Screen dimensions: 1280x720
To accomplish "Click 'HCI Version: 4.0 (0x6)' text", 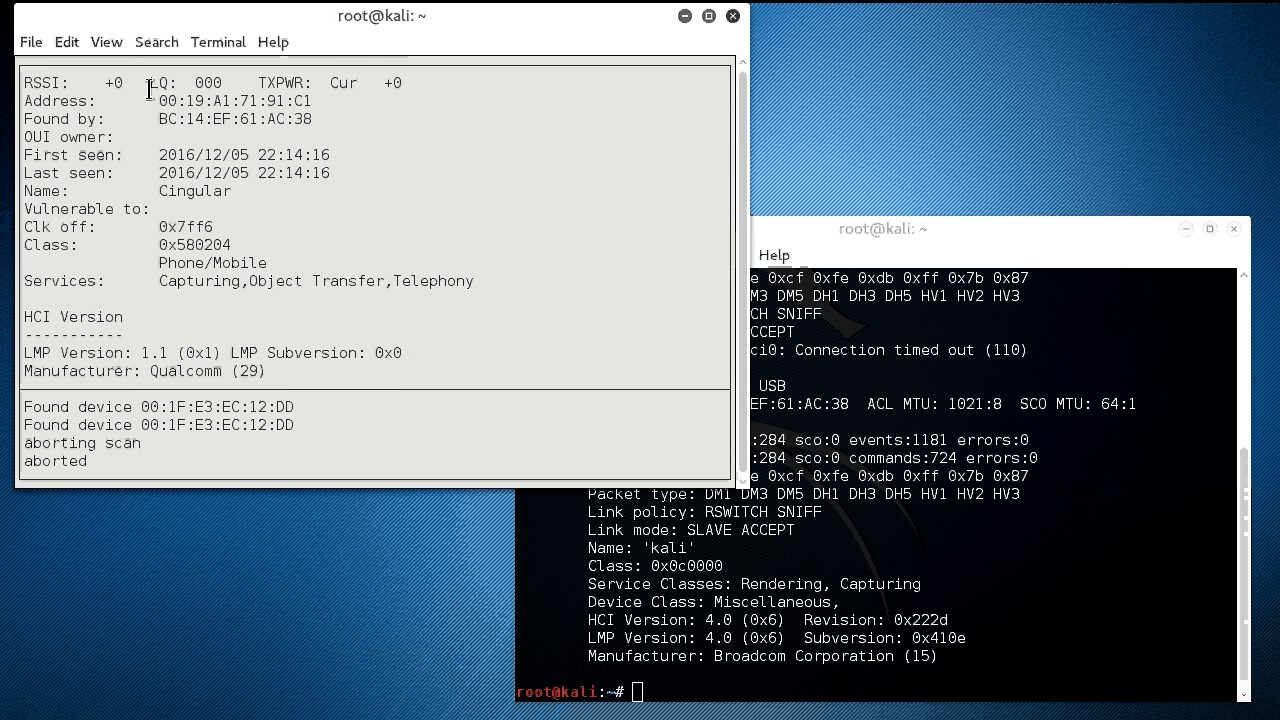I will pos(686,620).
